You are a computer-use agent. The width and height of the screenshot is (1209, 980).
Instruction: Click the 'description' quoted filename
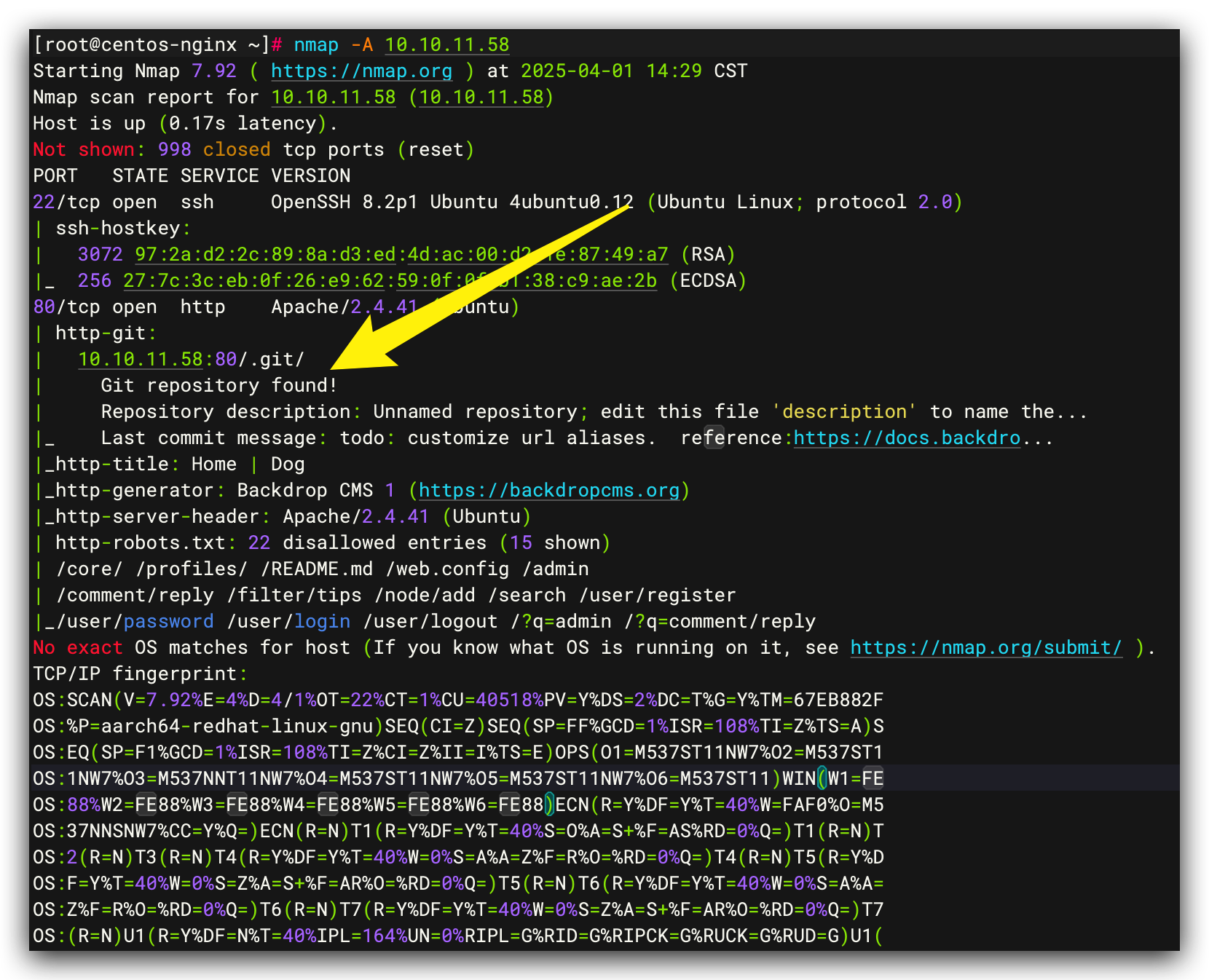tap(843, 411)
